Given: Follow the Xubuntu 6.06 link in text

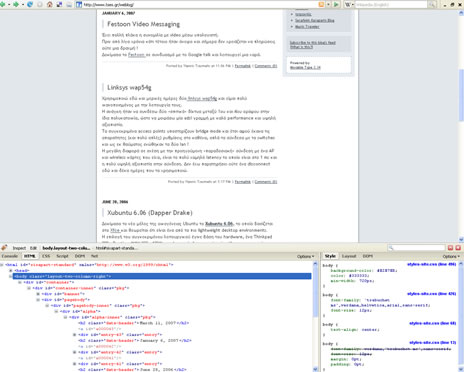Looking at the screenshot, I should click(219, 224).
